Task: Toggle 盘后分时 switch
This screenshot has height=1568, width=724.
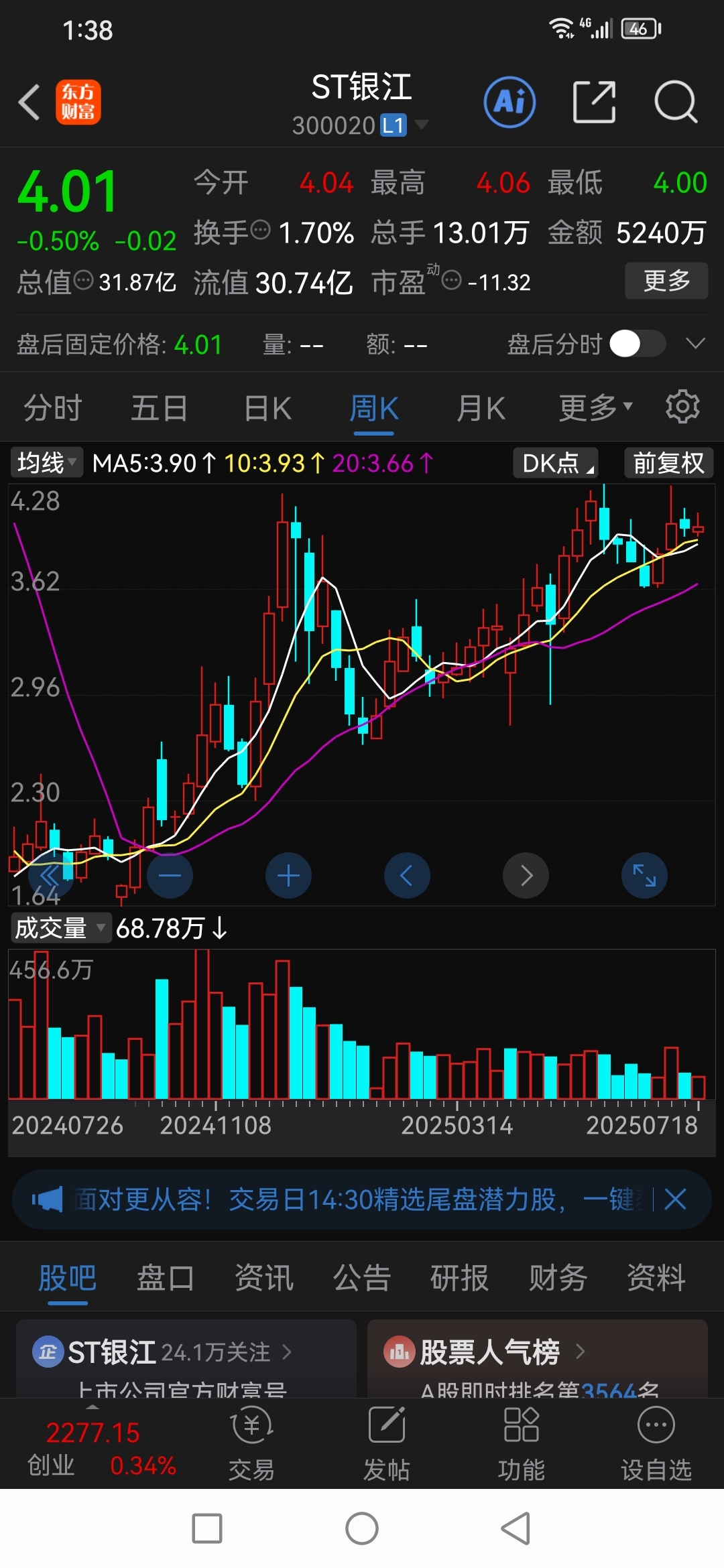Action: point(637,344)
